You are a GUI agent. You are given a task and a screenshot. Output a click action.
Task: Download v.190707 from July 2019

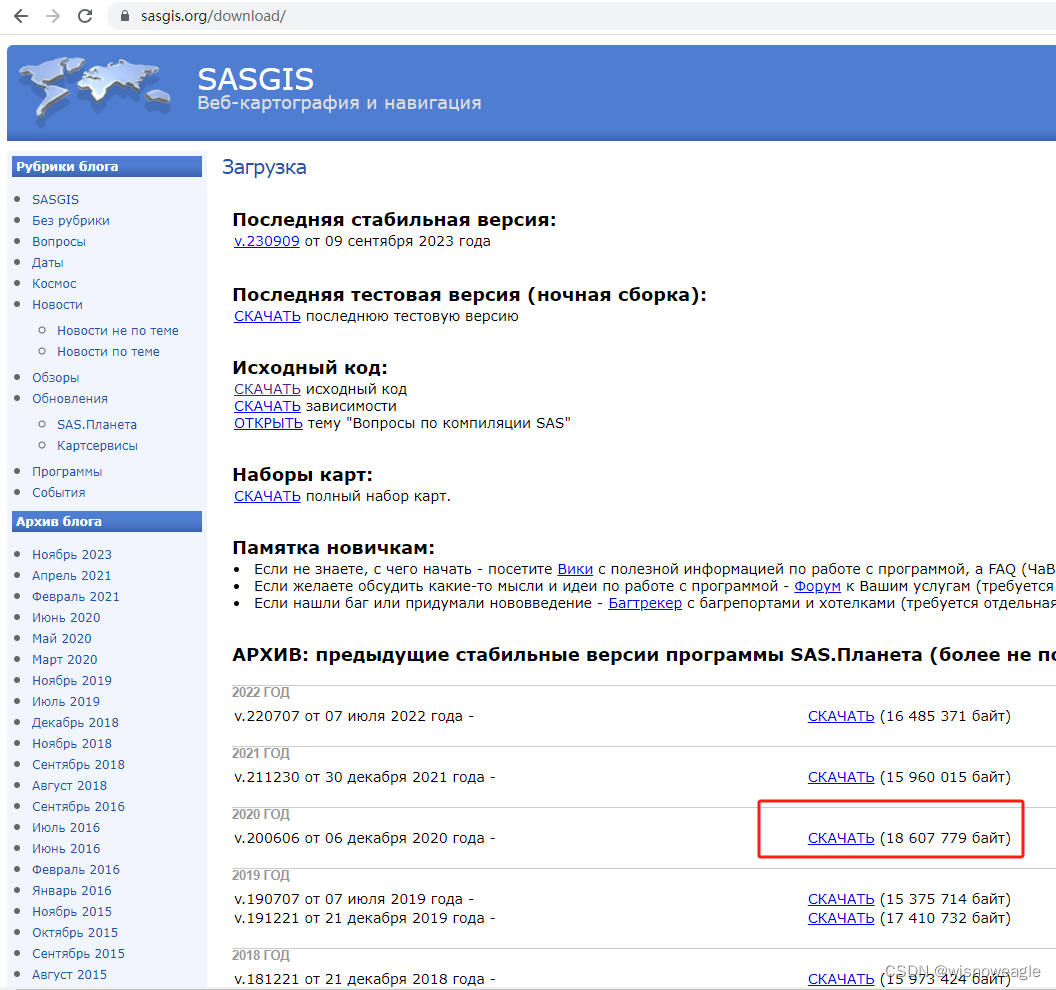tap(841, 899)
